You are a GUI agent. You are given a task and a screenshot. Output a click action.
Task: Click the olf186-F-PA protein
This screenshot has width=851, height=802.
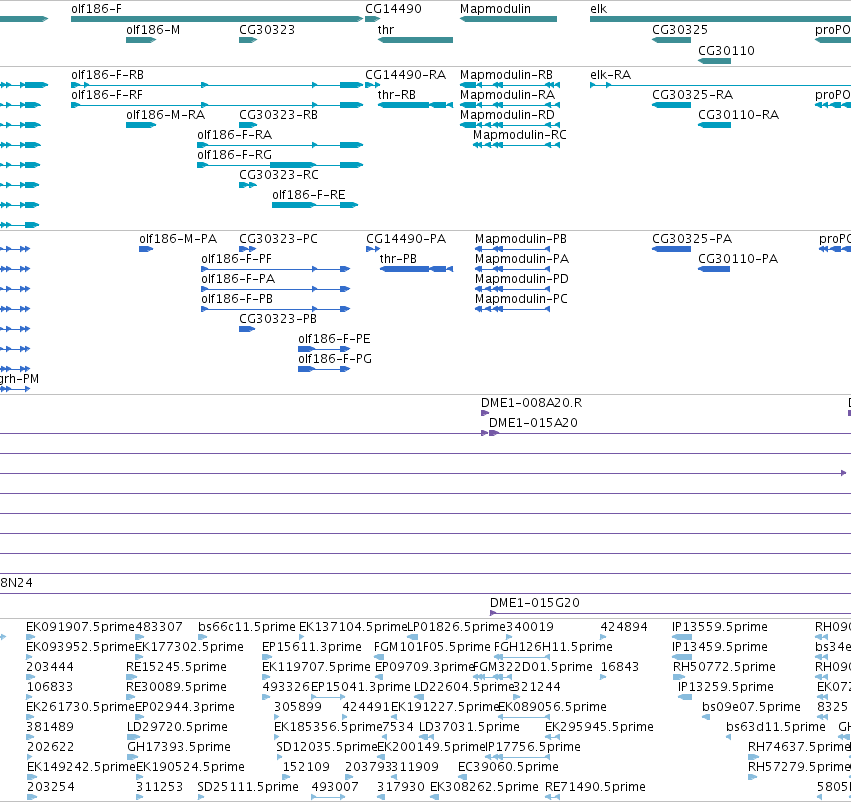(x=276, y=289)
